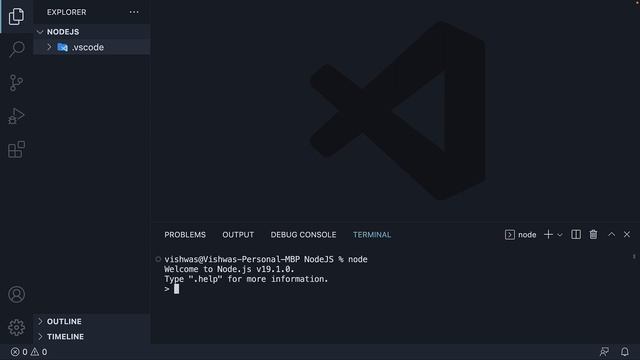Click the terminal command decoration circle
This screenshot has height=360, width=640.
158,259
